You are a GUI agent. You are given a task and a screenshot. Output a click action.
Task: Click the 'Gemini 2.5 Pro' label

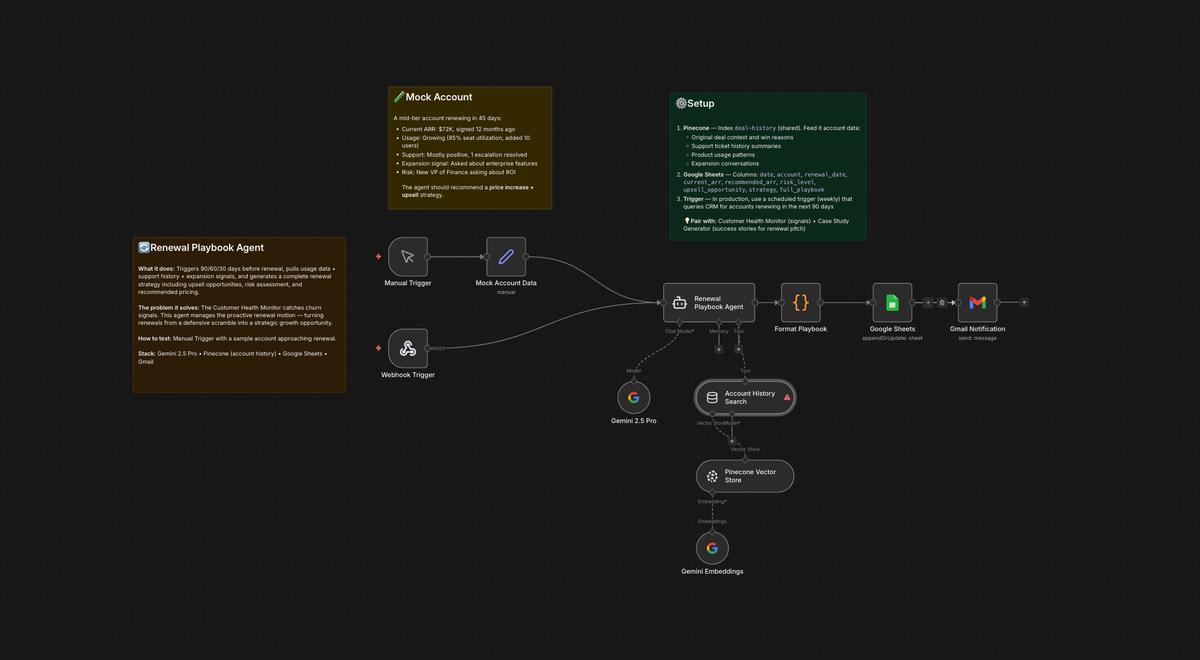pyautogui.click(x=633, y=421)
